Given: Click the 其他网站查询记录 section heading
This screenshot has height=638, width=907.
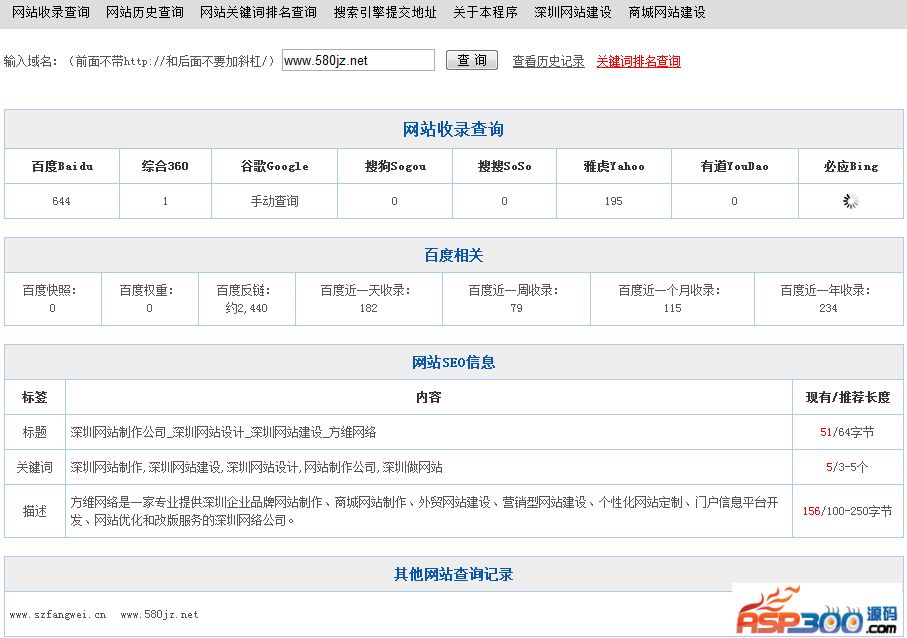Looking at the screenshot, I should point(454,574).
